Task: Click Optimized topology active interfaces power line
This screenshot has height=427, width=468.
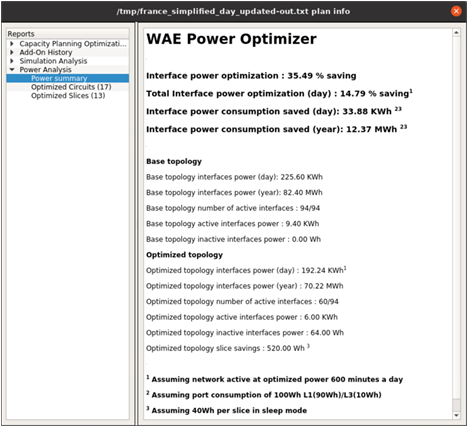Action: [x=242, y=317]
